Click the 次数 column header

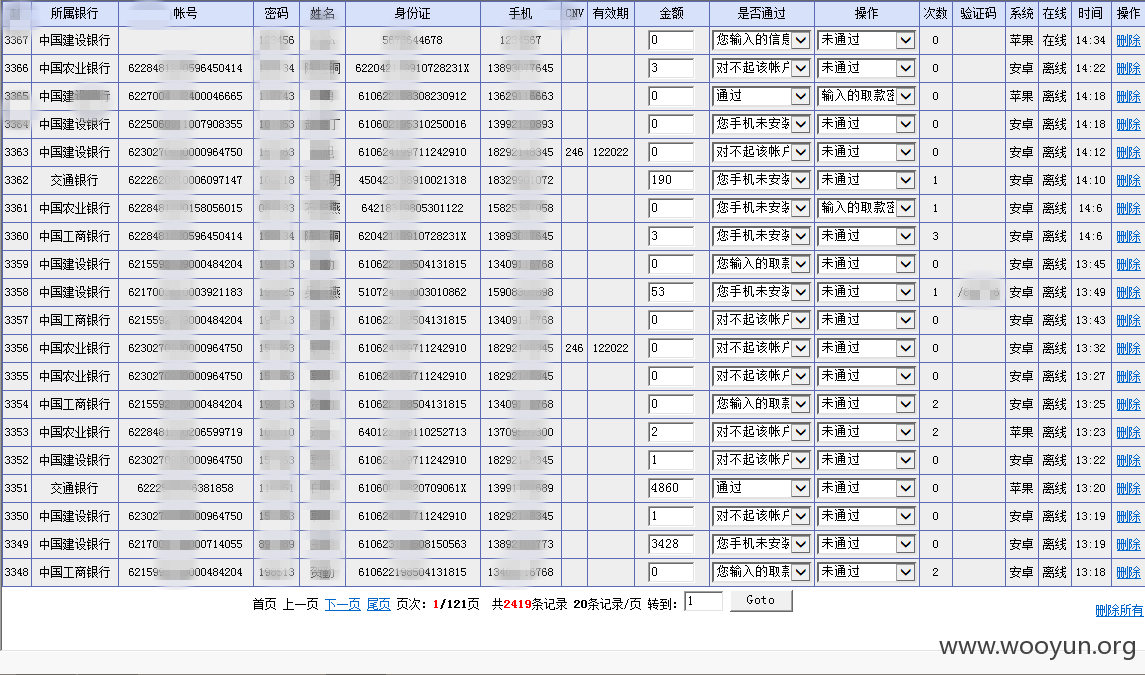point(935,13)
